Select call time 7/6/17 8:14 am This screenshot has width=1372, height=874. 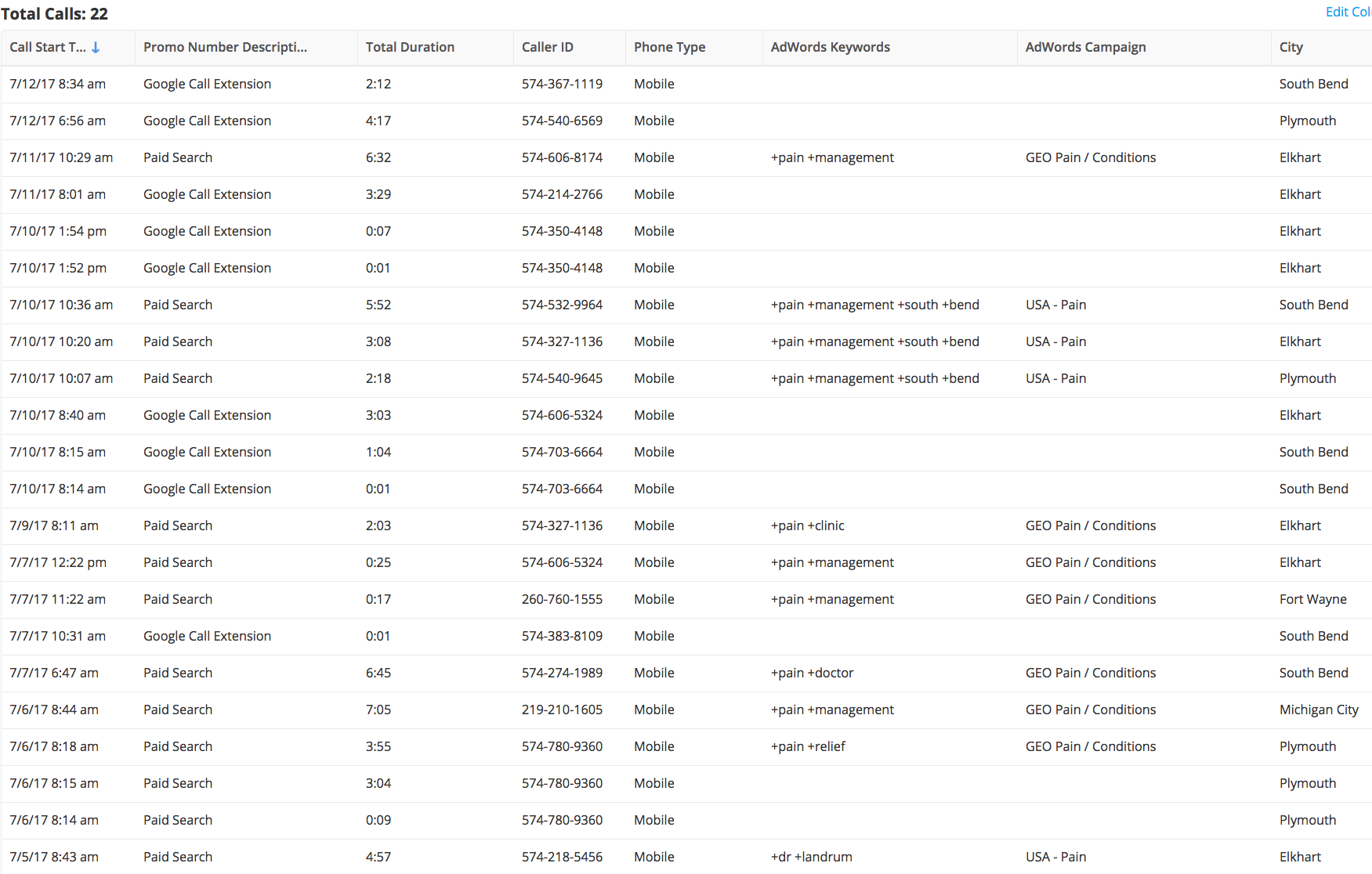pyautogui.click(x=54, y=820)
